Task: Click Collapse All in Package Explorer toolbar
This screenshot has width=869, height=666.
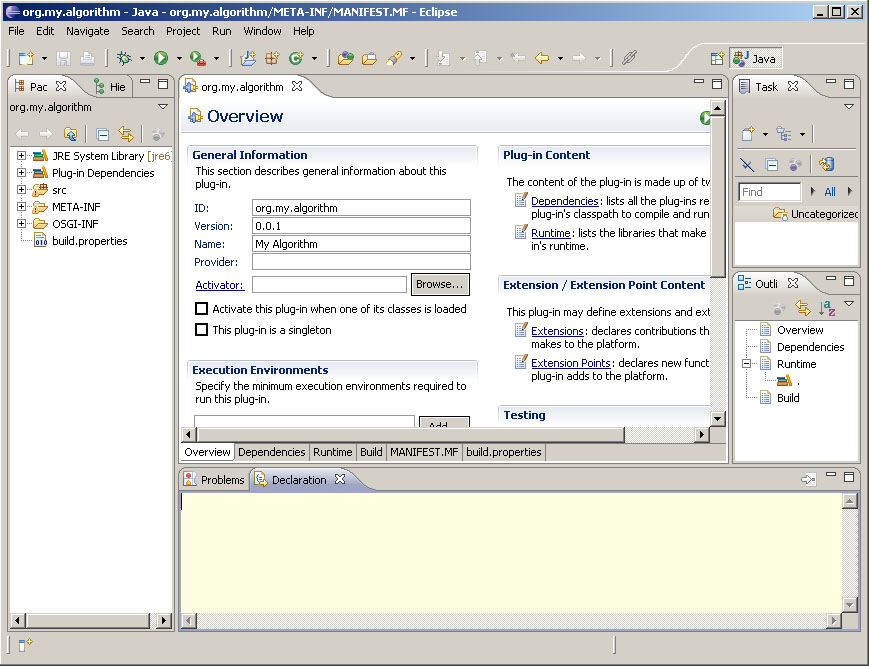Action: (103, 134)
